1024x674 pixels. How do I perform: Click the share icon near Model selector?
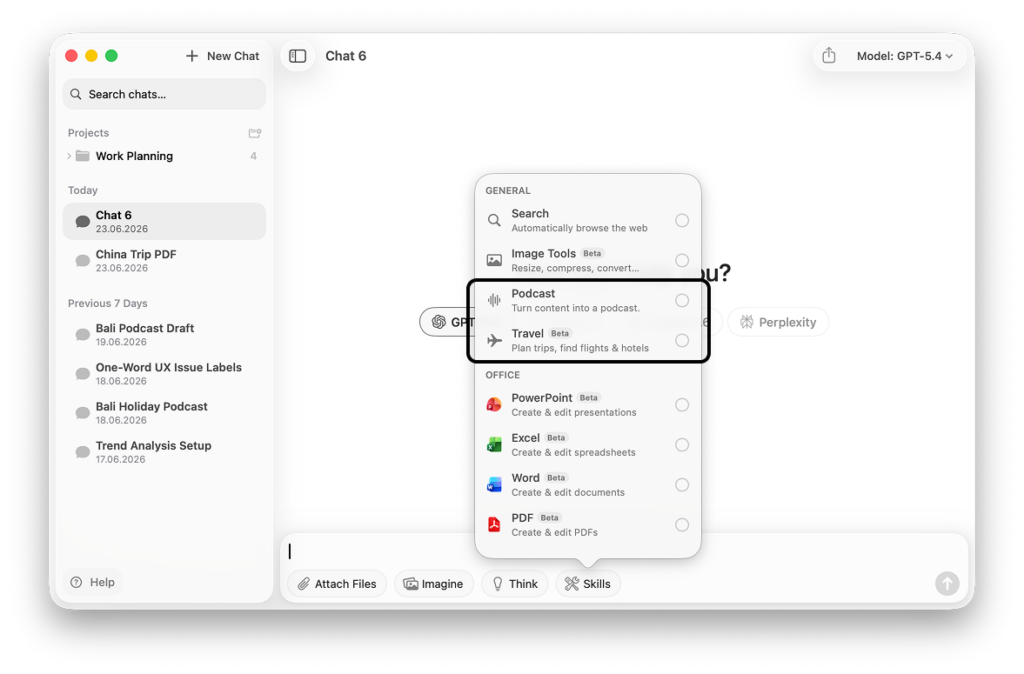click(x=829, y=56)
